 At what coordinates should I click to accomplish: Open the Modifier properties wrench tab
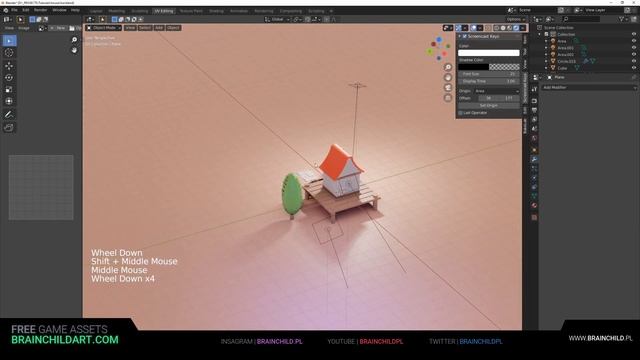tap(534, 159)
